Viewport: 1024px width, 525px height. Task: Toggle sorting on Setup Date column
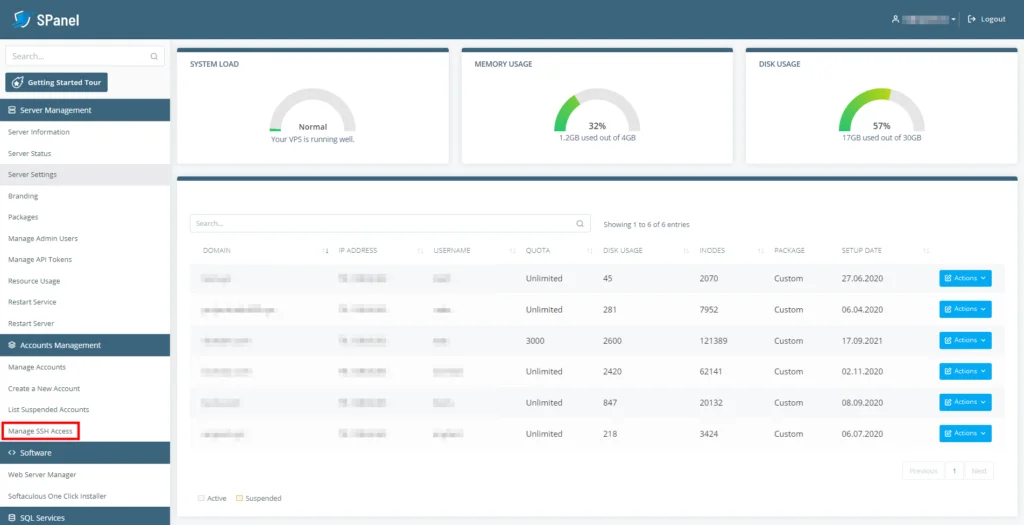tap(926, 251)
